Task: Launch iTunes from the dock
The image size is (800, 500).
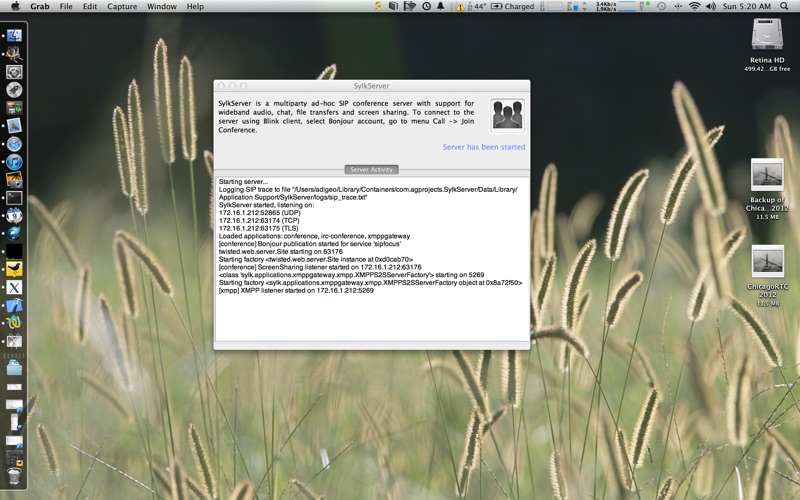Action: tap(14, 162)
